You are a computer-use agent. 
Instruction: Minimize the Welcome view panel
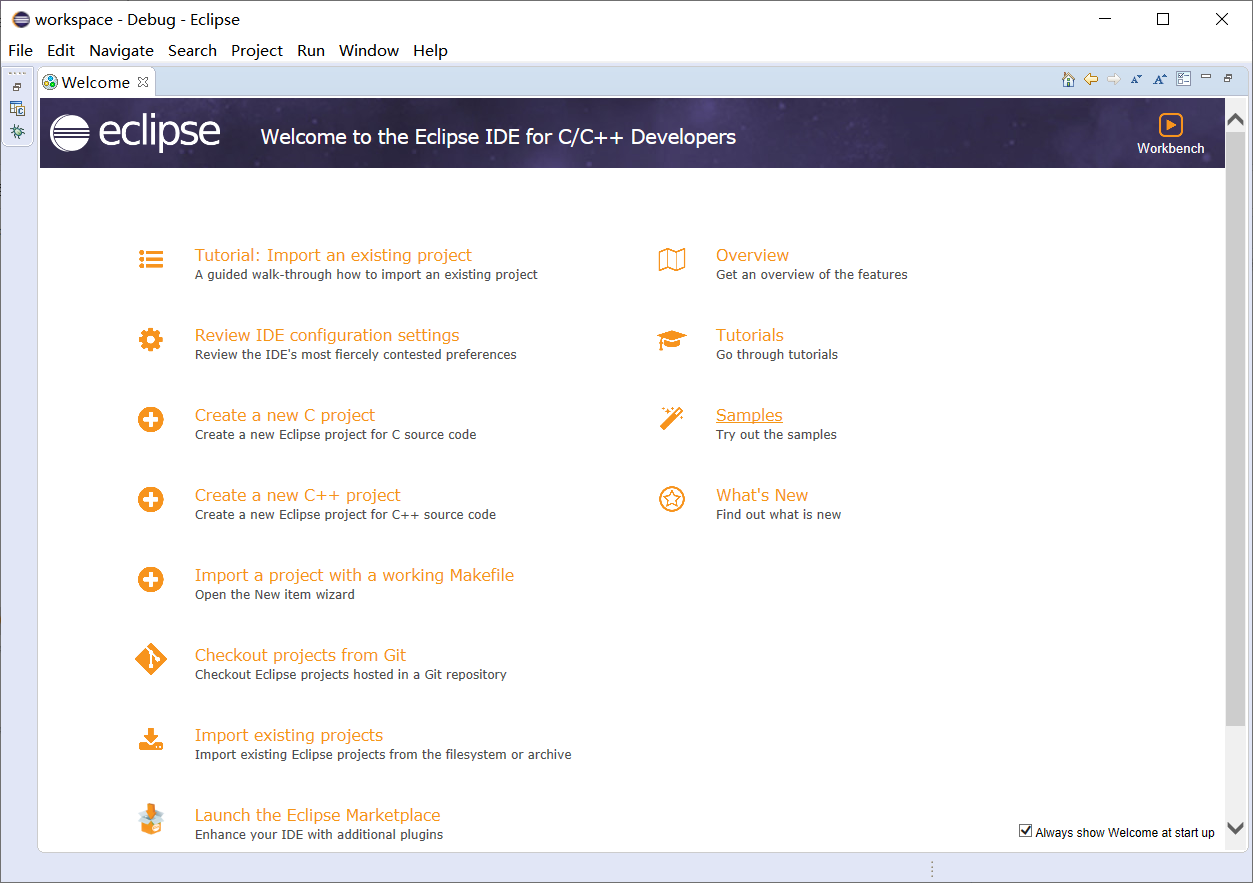(x=1207, y=78)
